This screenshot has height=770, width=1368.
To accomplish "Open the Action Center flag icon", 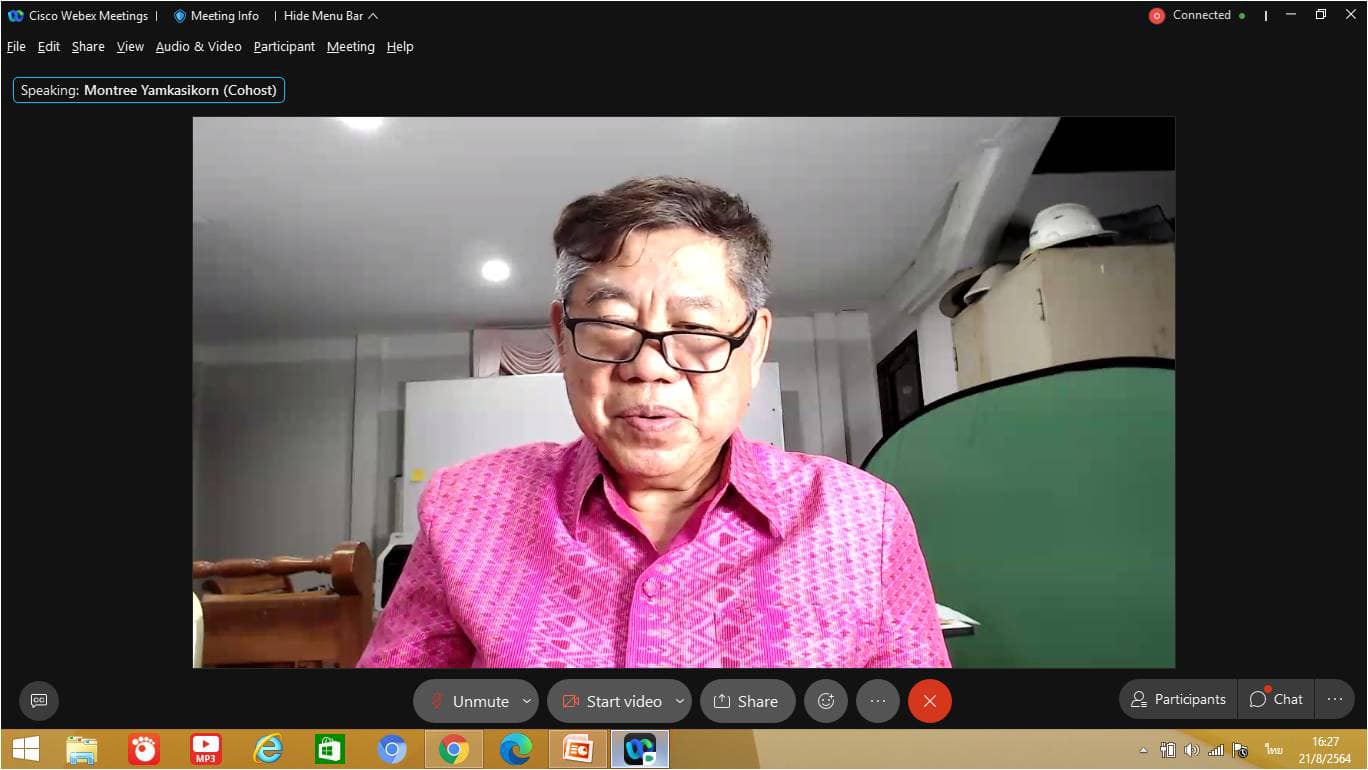I will tap(1241, 750).
